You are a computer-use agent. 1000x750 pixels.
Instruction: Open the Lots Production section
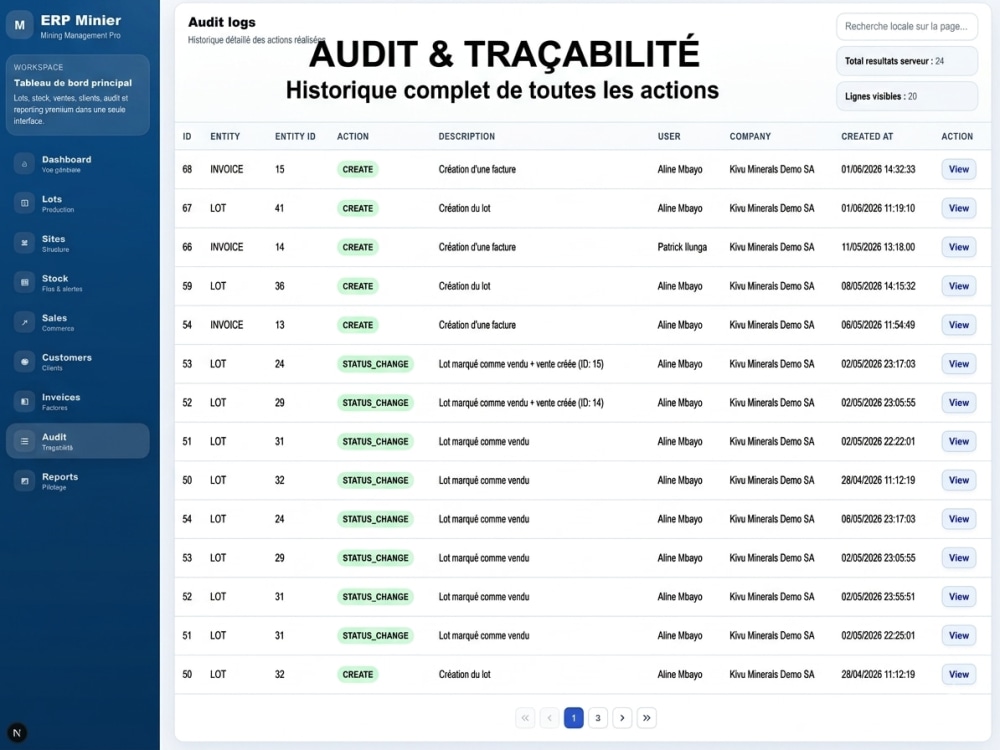[x=78, y=203]
